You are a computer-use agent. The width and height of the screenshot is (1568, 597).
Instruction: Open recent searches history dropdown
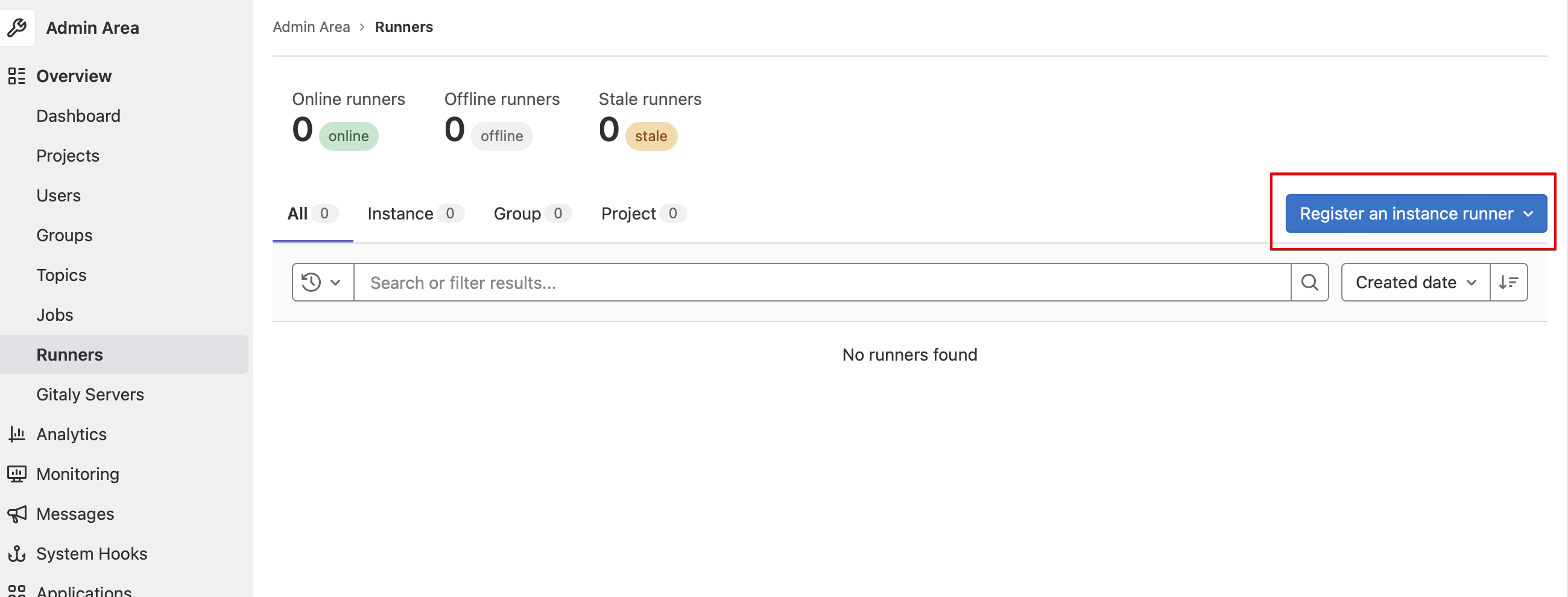(x=323, y=282)
